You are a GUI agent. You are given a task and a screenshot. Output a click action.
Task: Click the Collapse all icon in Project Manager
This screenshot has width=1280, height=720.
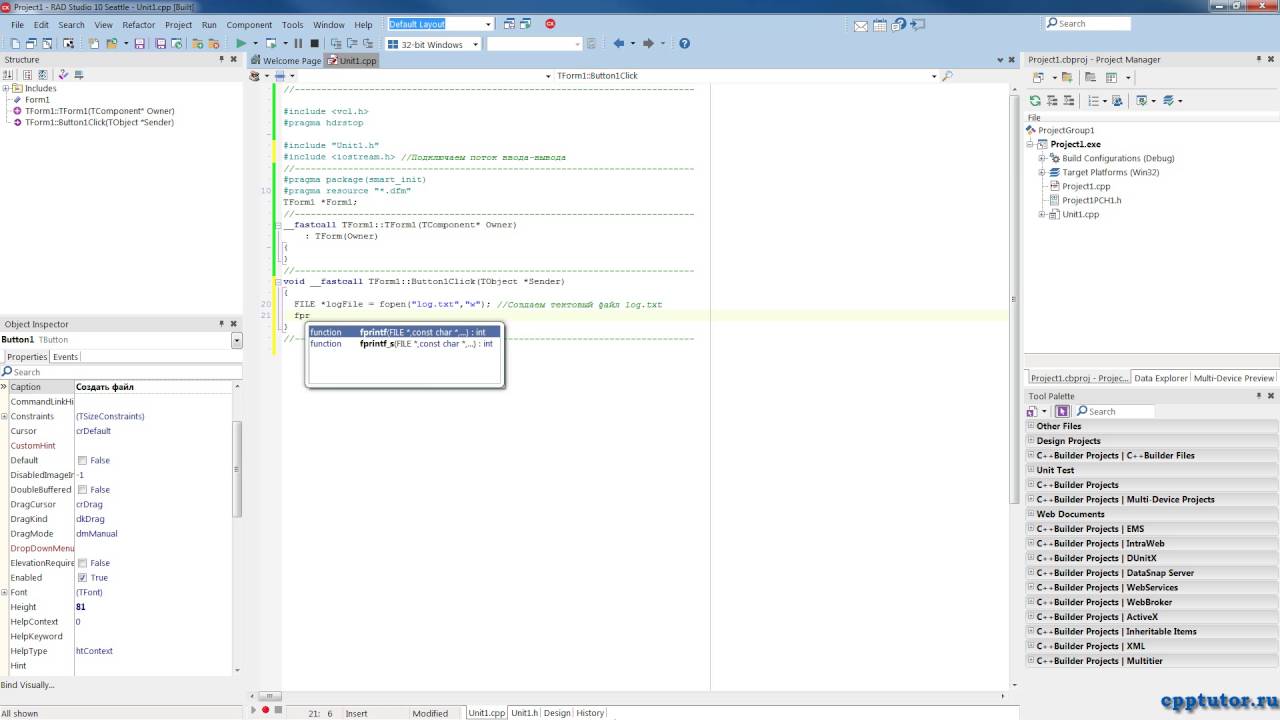(x=1068, y=100)
